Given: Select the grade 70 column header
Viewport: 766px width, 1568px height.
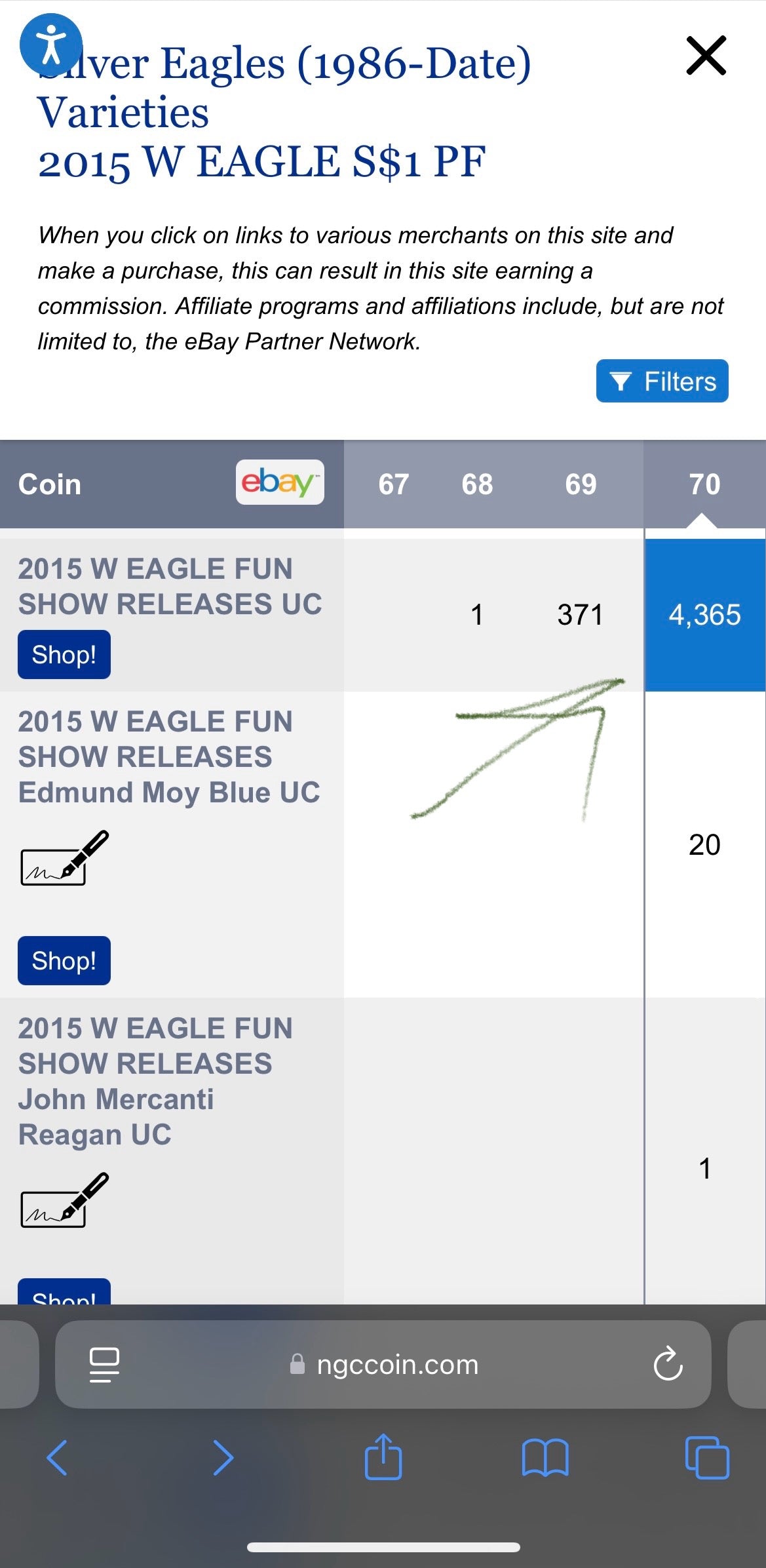Looking at the screenshot, I should click(x=704, y=484).
